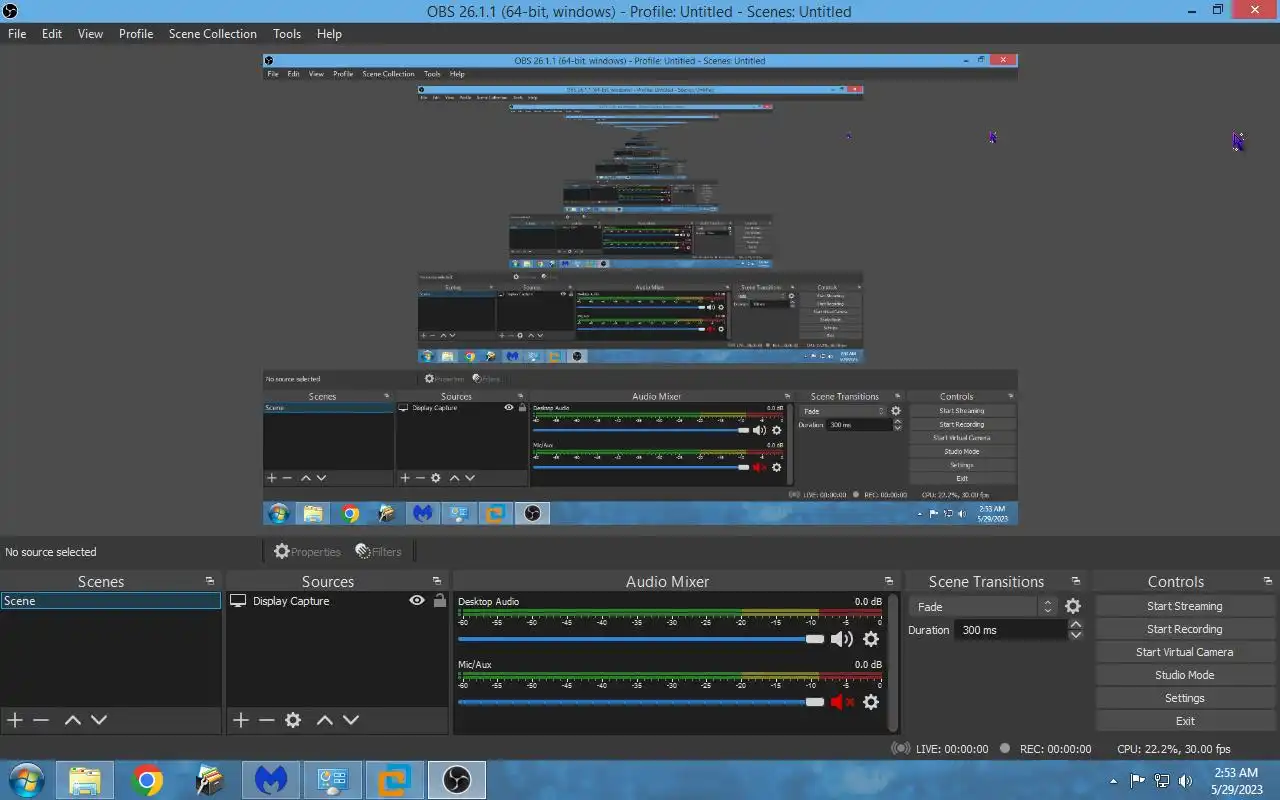Open the Tools menu
1280x800 pixels.
coord(287,33)
